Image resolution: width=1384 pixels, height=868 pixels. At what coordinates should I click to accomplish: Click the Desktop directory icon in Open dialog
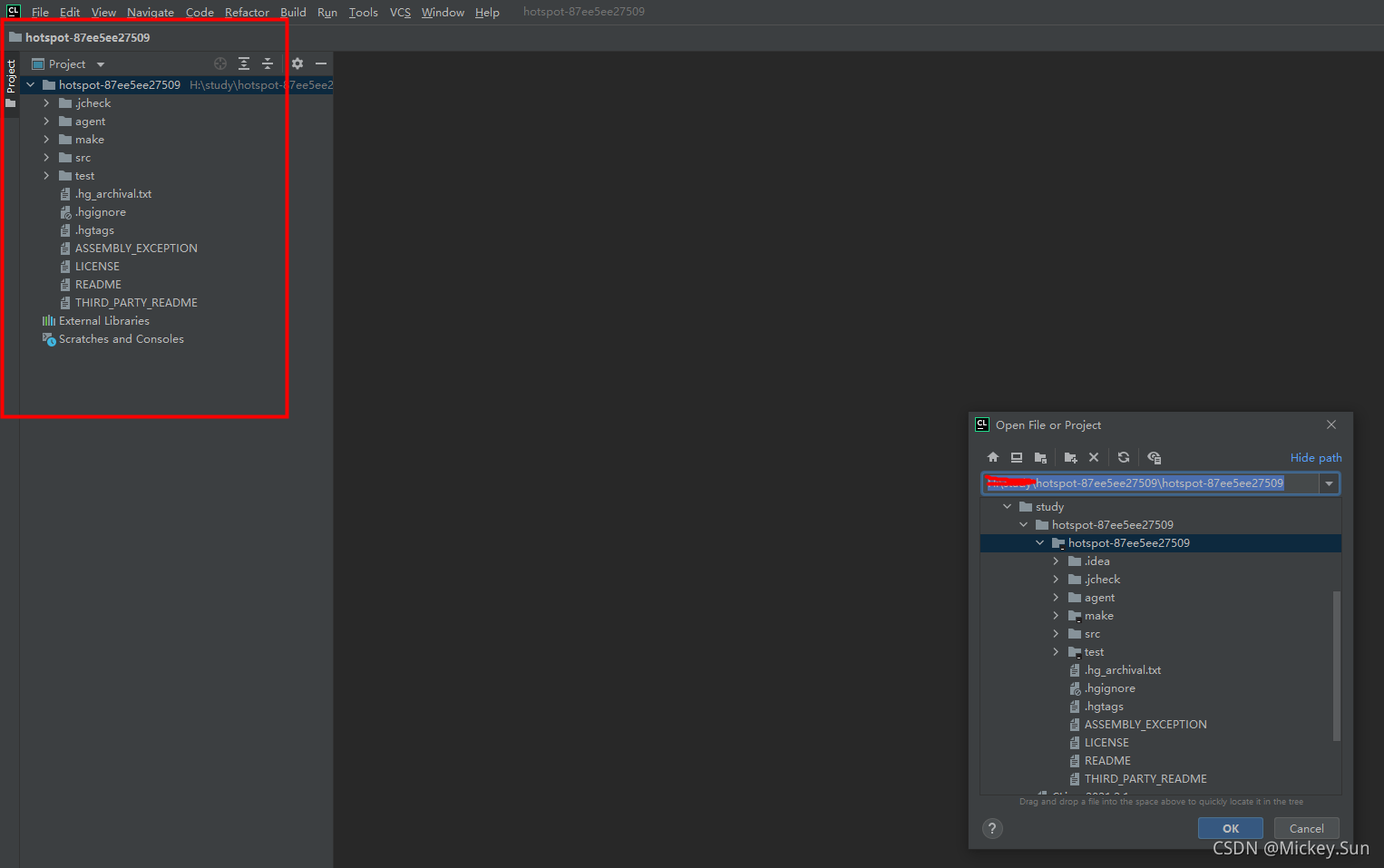(1017, 458)
